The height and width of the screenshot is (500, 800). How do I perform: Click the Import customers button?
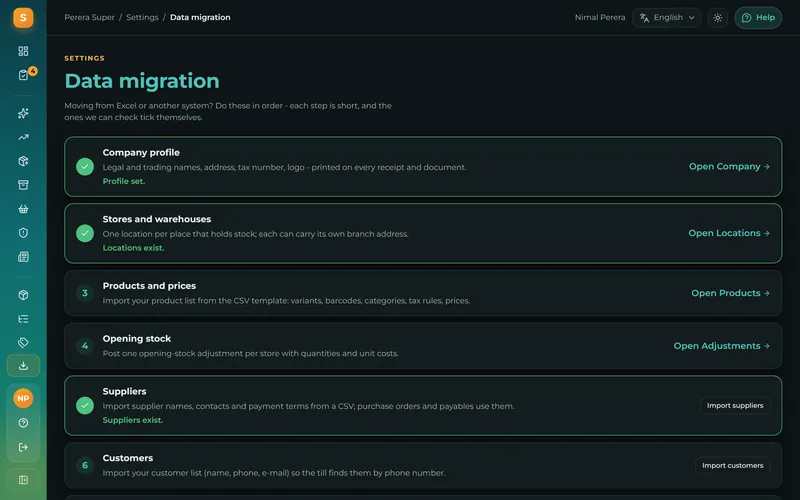tap(733, 465)
